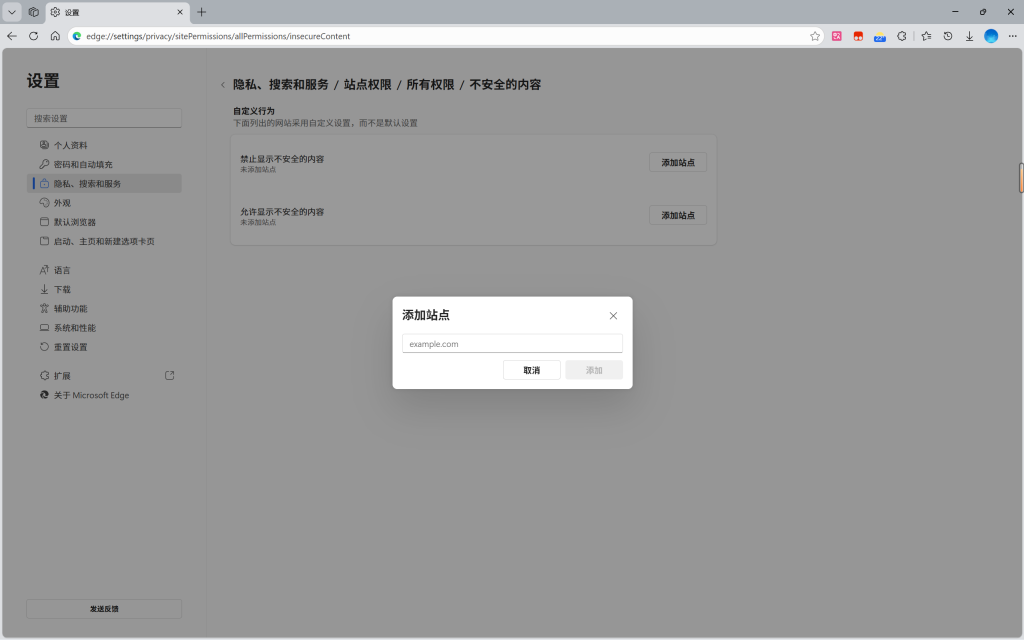Open browser history icon
Image resolution: width=1024 pixels, height=640 pixels.
948,36
